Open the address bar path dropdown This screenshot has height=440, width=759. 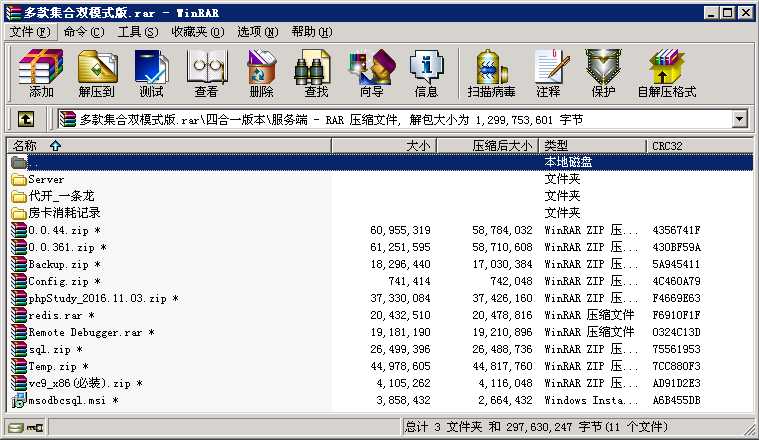[740, 119]
